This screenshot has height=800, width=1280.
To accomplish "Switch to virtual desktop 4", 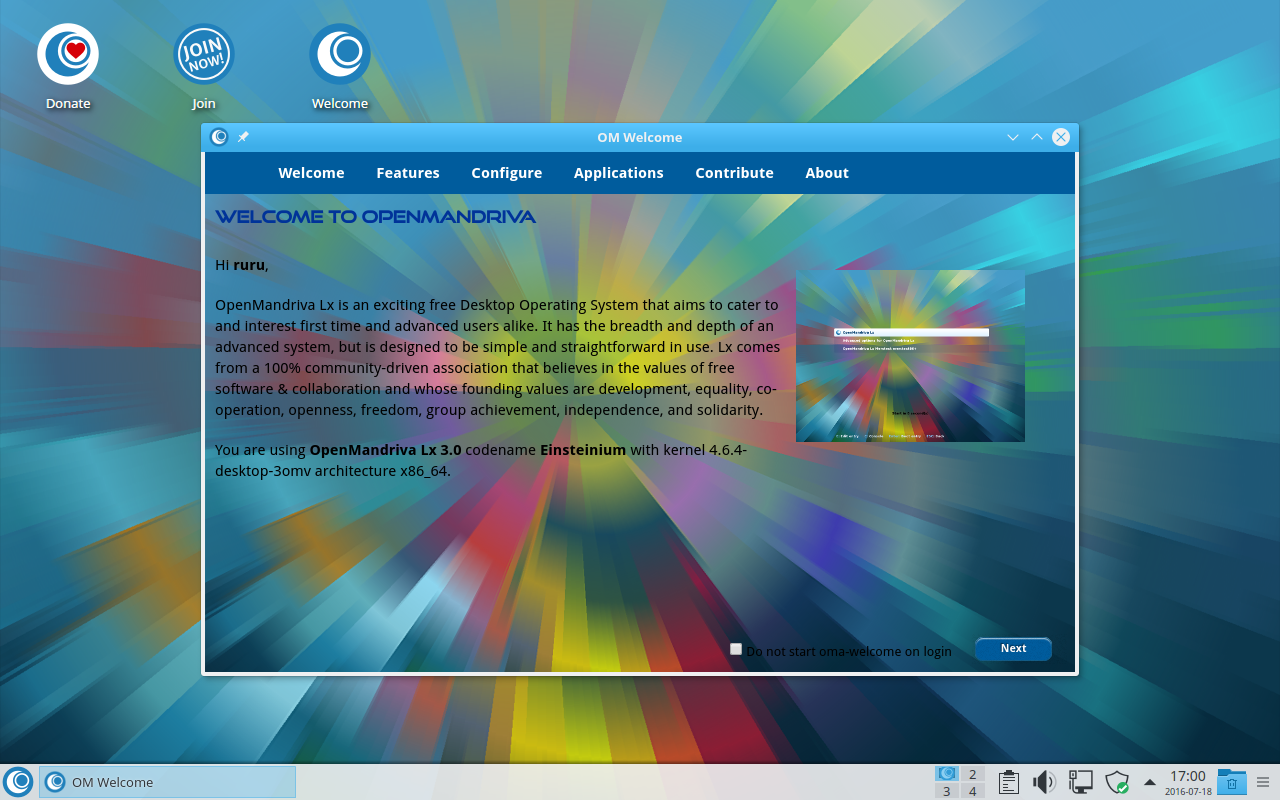I will (x=972, y=791).
